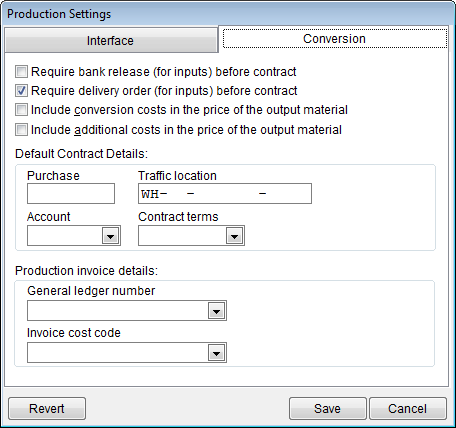Click the Traffic location field

pos(225,193)
